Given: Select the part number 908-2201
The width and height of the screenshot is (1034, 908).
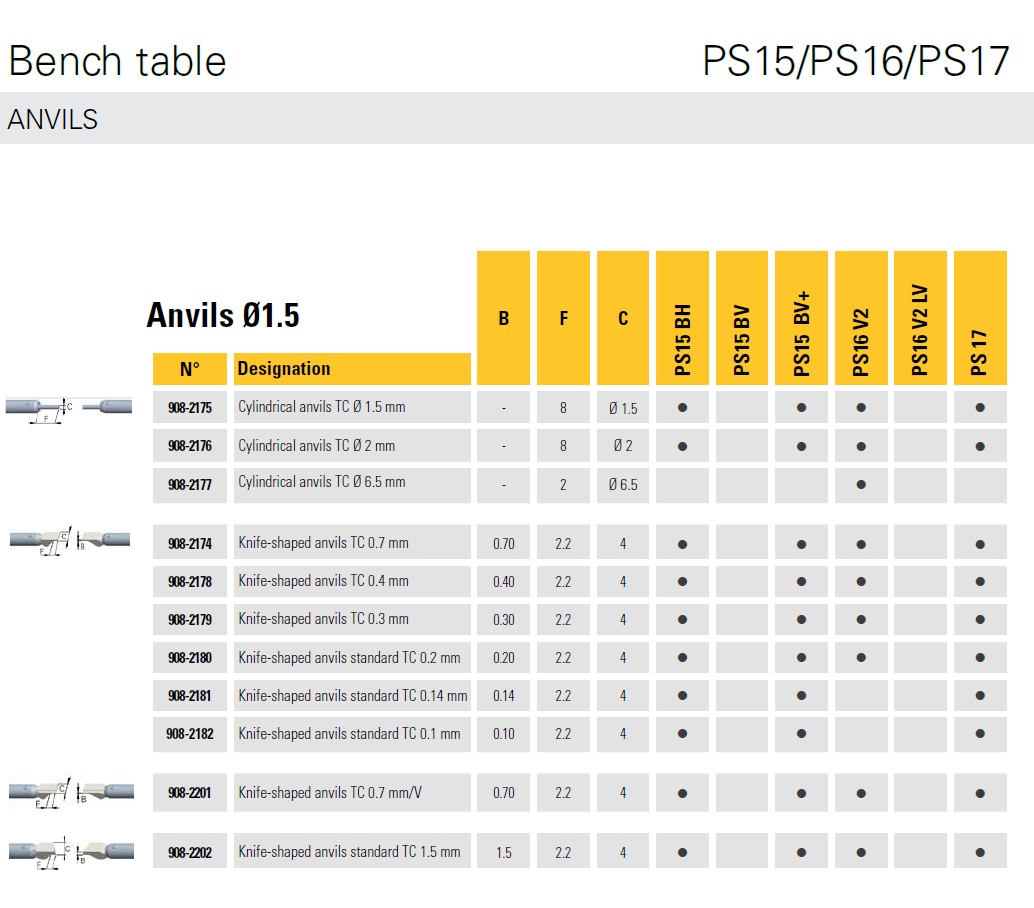Looking at the screenshot, I should tap(190, 793).
